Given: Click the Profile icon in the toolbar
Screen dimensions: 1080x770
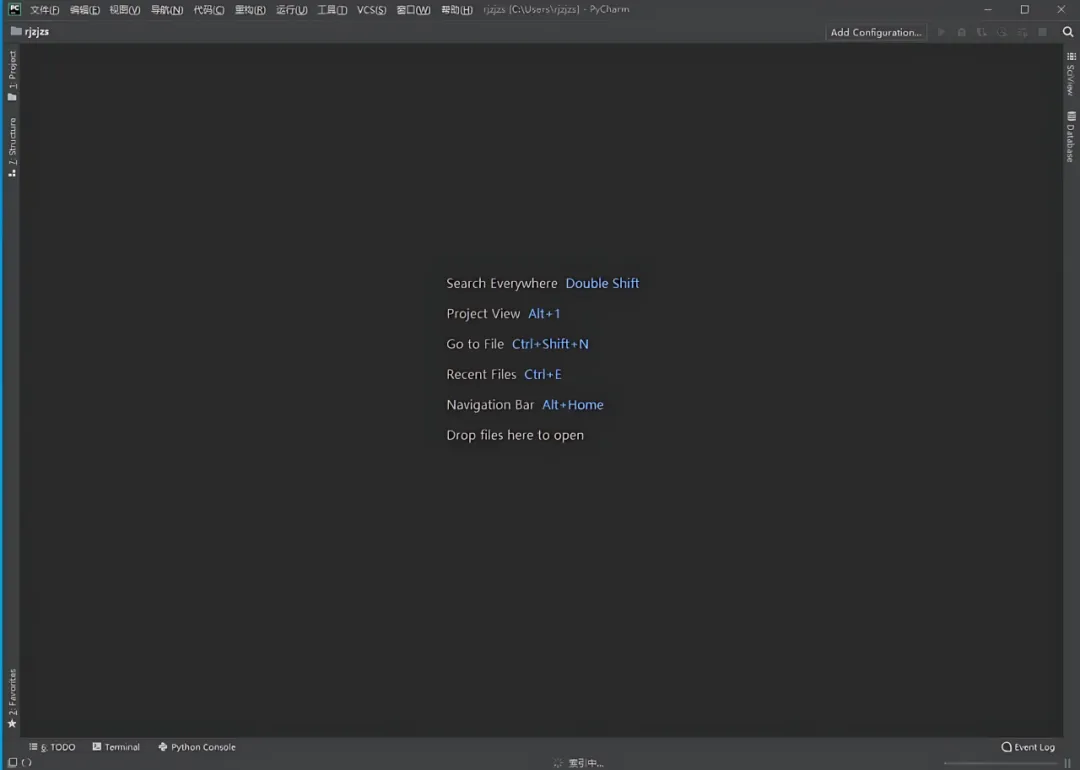Looking at the screenshot, I should [1002, 32].
